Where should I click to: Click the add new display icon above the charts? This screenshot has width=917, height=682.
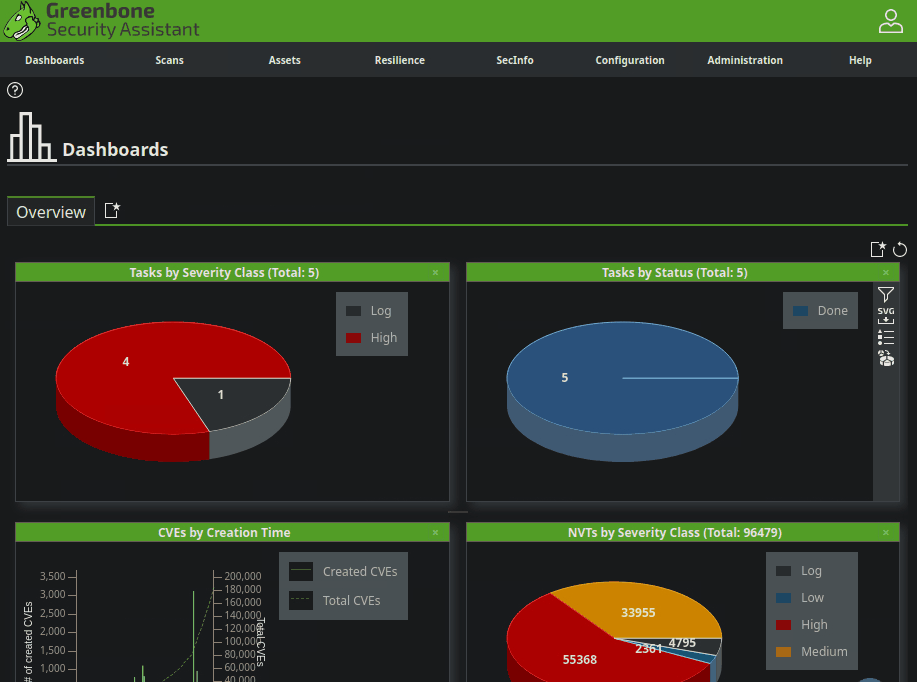tap(878, 249)
